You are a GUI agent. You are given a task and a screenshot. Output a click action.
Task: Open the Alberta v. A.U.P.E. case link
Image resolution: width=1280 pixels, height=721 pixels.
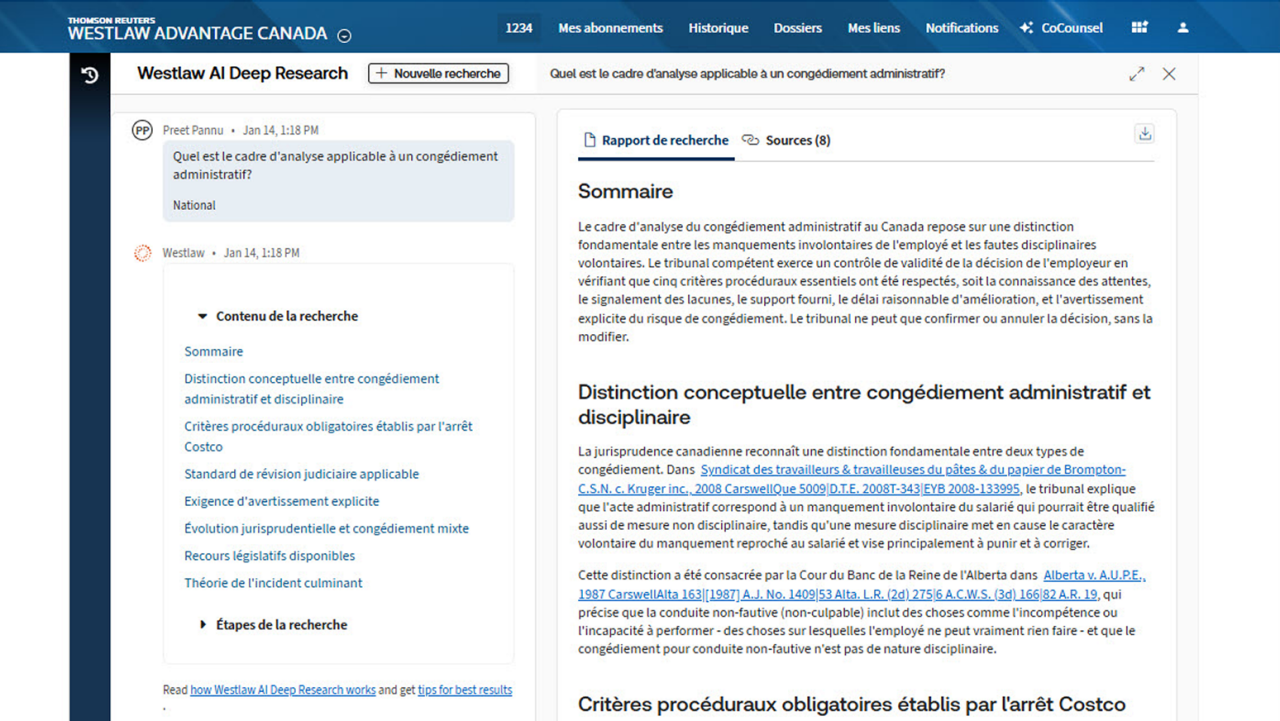tap(1094, 576)
